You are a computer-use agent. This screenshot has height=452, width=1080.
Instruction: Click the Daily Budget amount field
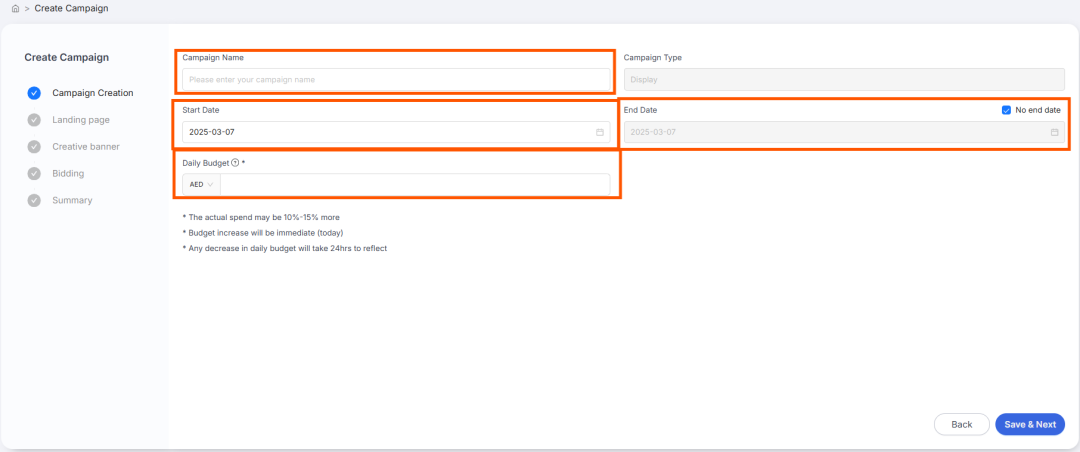pyautogui.click(x=414, y=184)
